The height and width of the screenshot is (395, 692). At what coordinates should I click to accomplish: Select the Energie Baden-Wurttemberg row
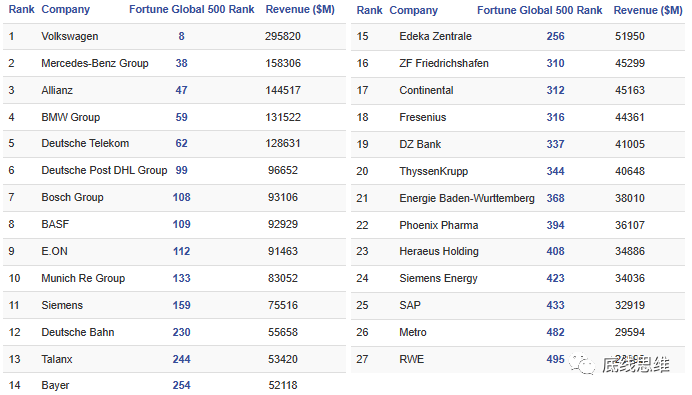pyautogui.click(x=518, y=198)
